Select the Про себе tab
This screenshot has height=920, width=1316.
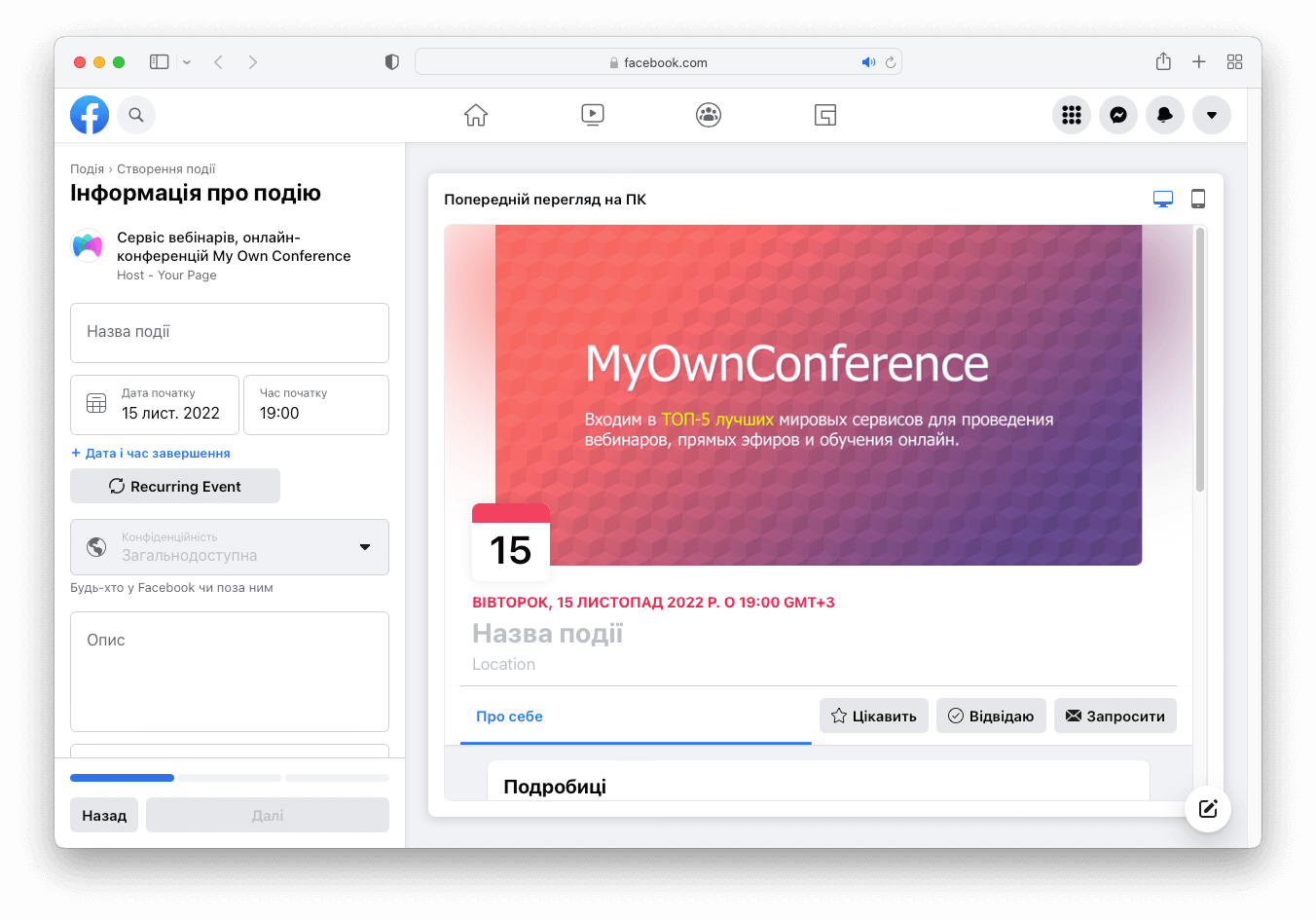509,717
